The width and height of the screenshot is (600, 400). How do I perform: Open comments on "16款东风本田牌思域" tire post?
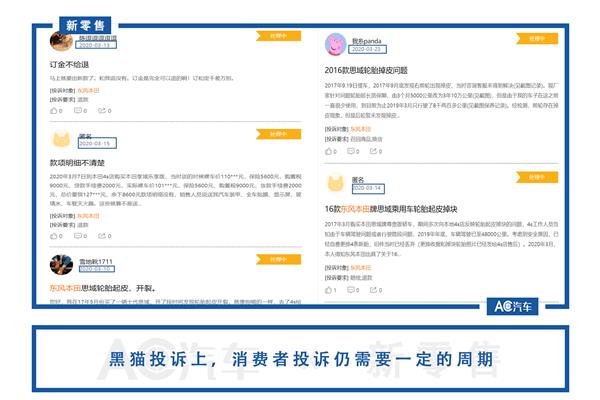coord(353,290)
